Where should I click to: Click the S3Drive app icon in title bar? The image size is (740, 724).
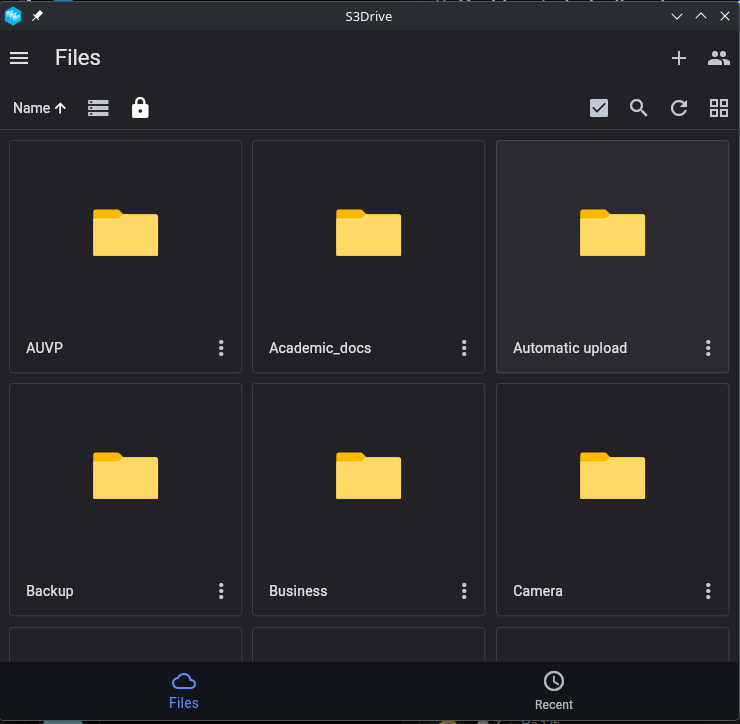click(13, 16)
